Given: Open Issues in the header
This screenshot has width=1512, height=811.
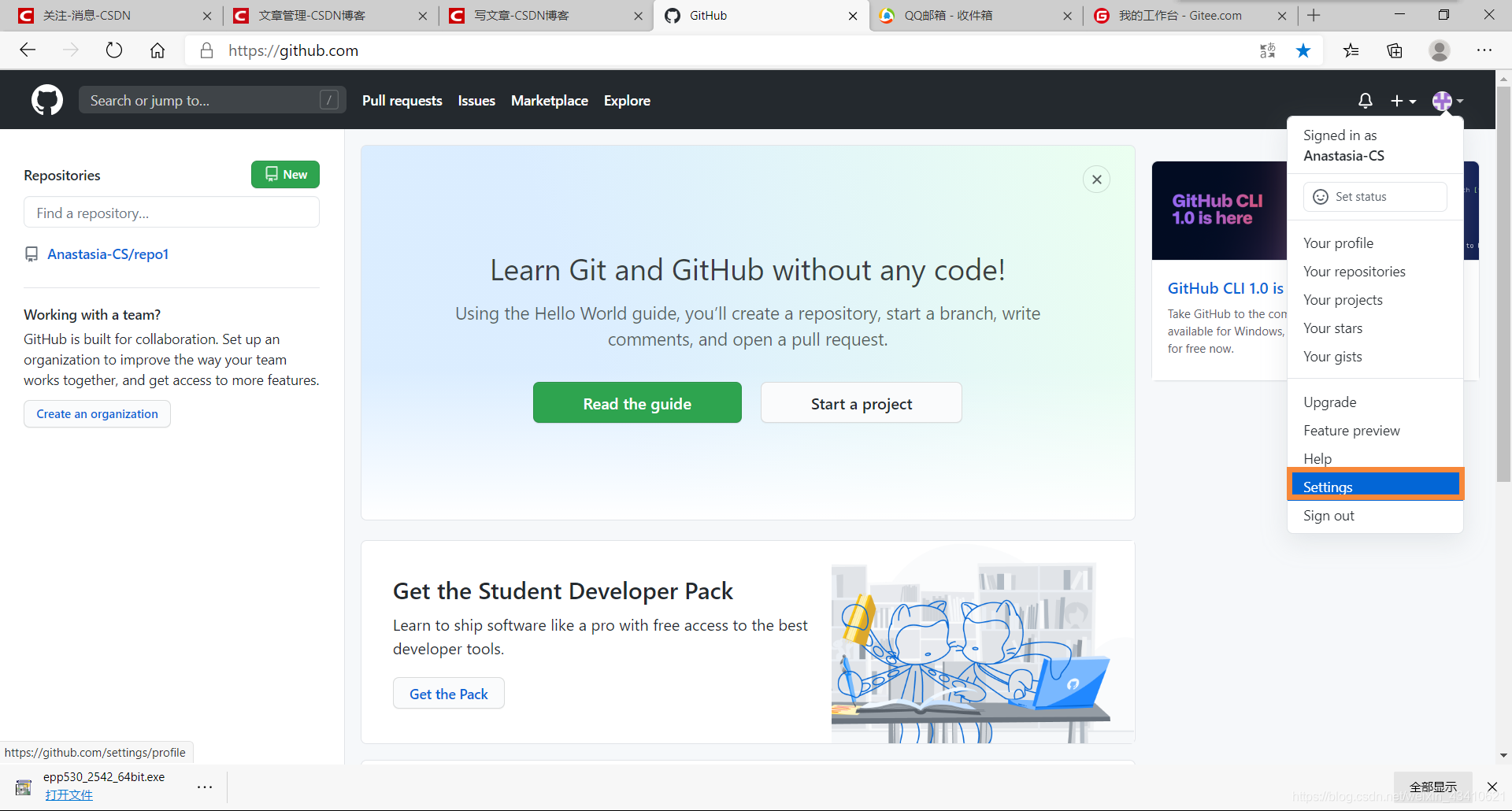Looking at the screenshot, I should tap(476, 101).
